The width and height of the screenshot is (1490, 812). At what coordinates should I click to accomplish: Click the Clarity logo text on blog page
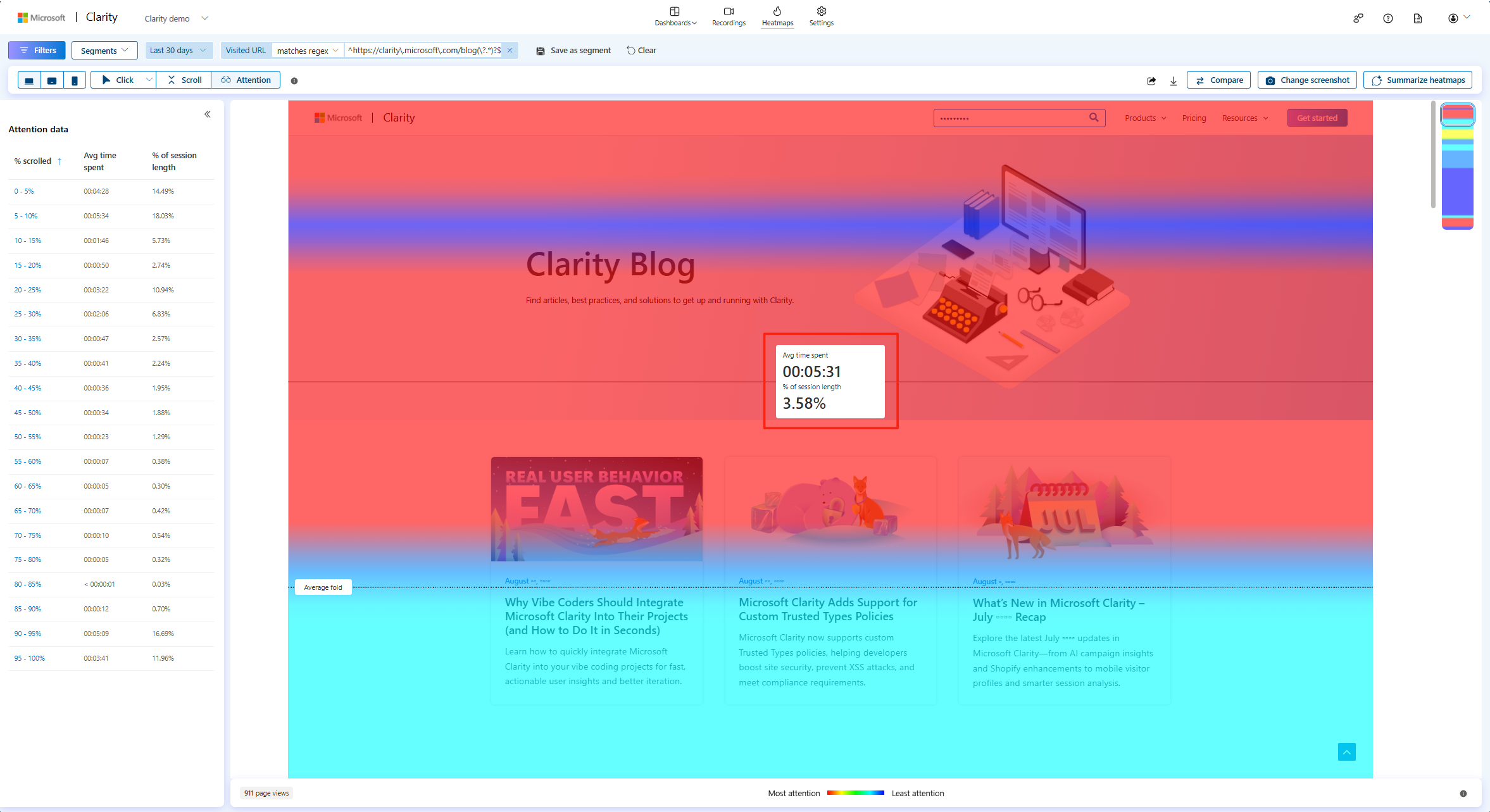pyautogui.click(x=399, y=118)
